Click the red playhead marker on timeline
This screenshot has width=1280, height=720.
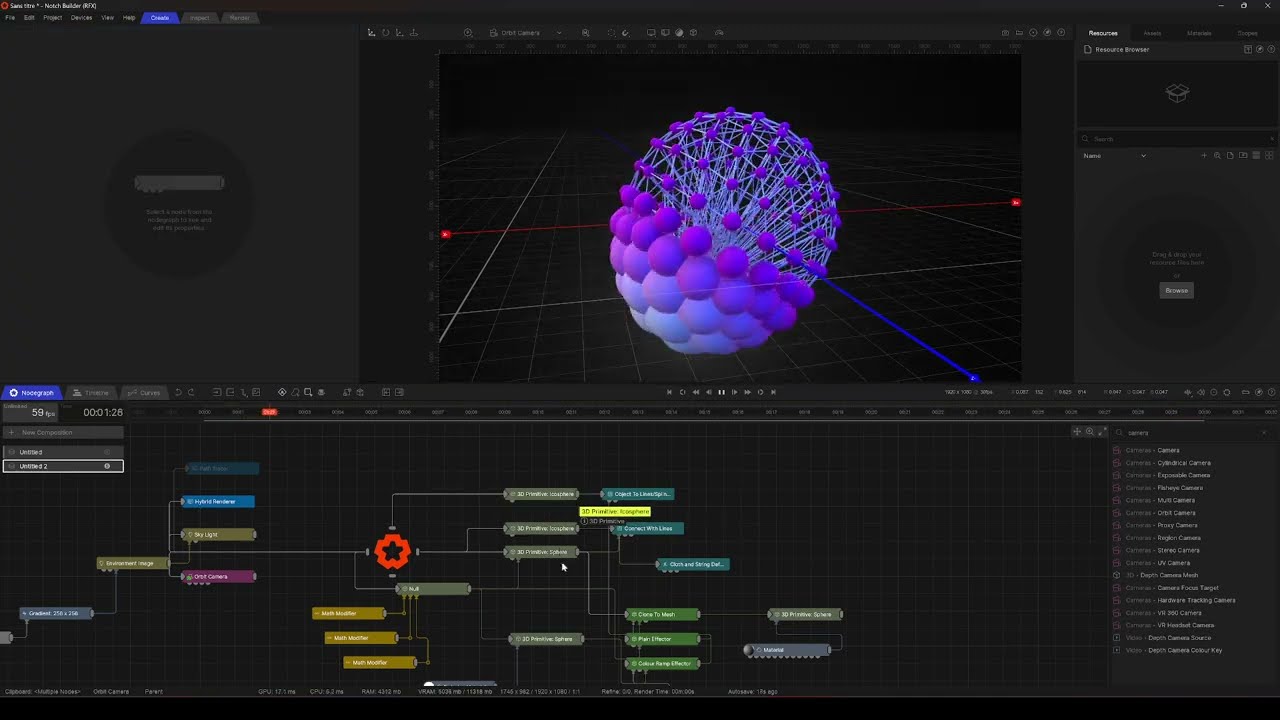[269, 412]
